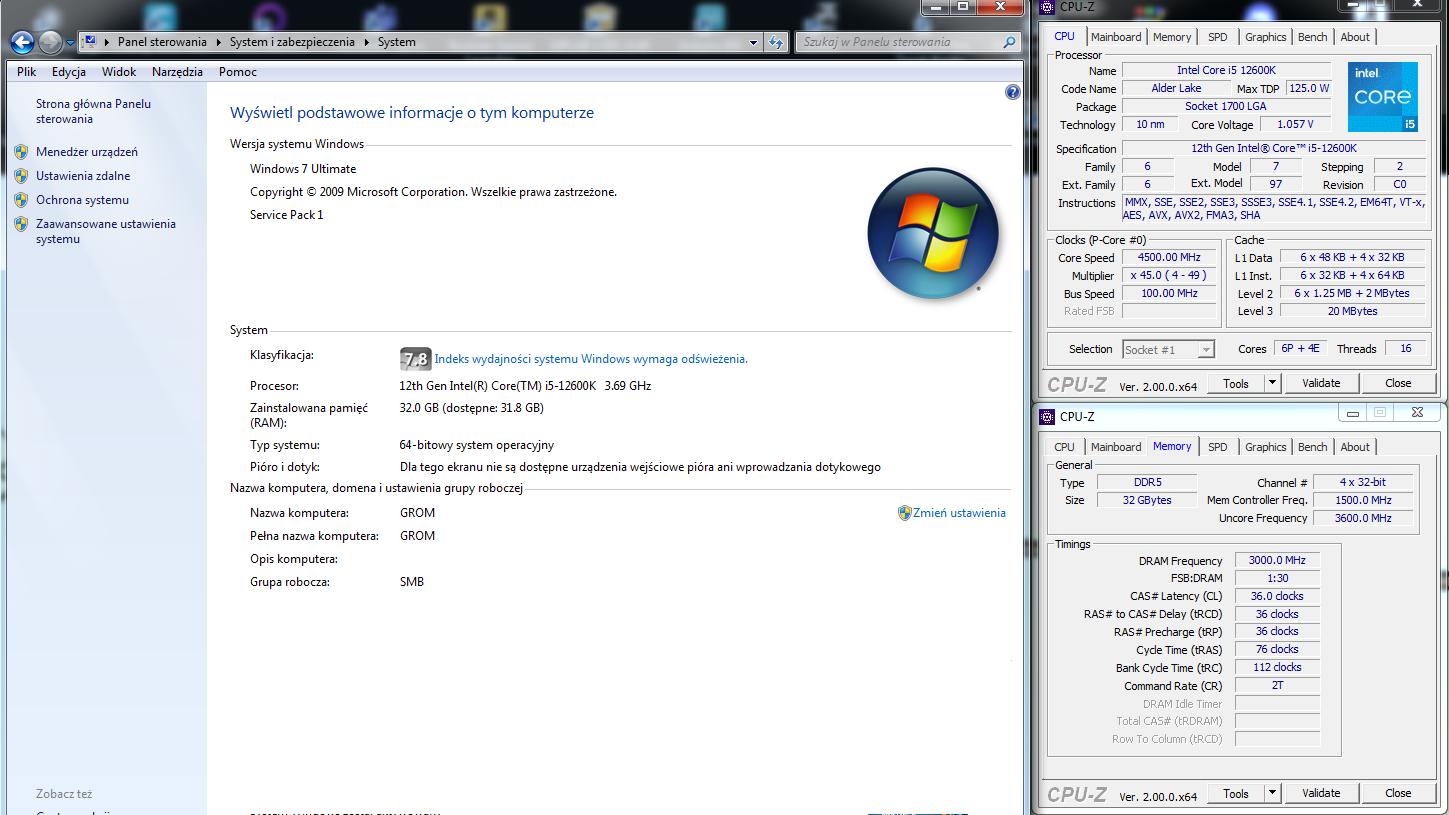Click the computer icon in address bar
Image resolution: width=1449 pixels, height=815 pixels.
tap(89, 42)
